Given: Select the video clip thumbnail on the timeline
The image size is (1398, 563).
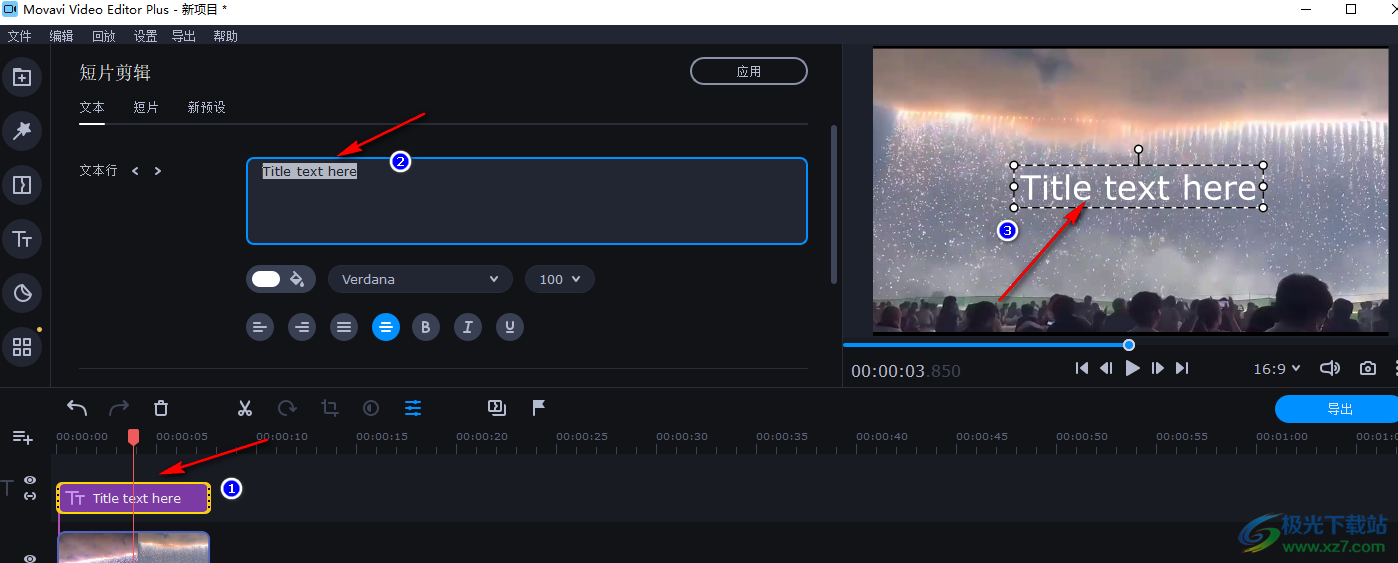Looking at the screenshot, I should tap(133, 547).
